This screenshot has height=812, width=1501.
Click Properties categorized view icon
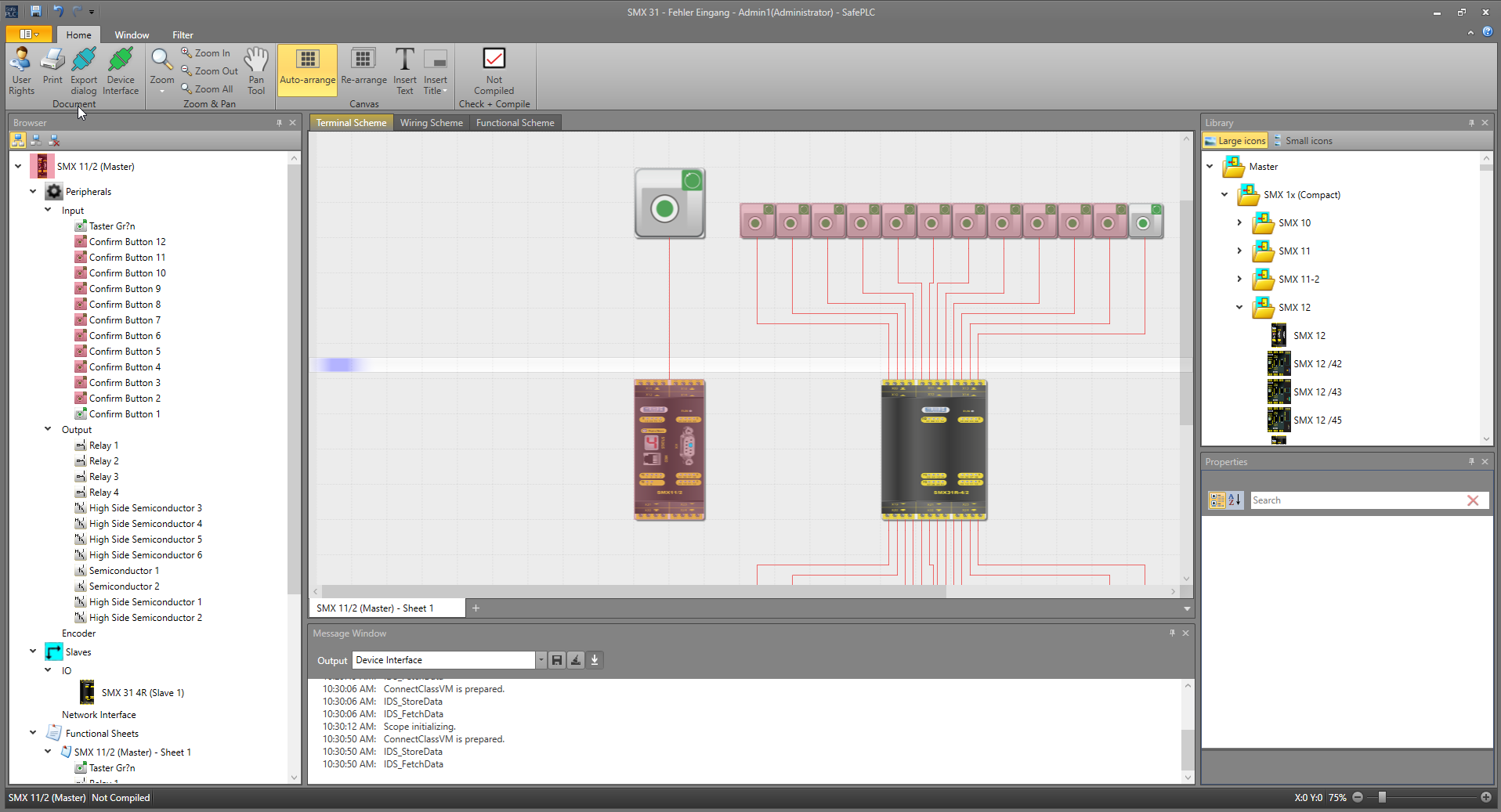coord(1217,500)
